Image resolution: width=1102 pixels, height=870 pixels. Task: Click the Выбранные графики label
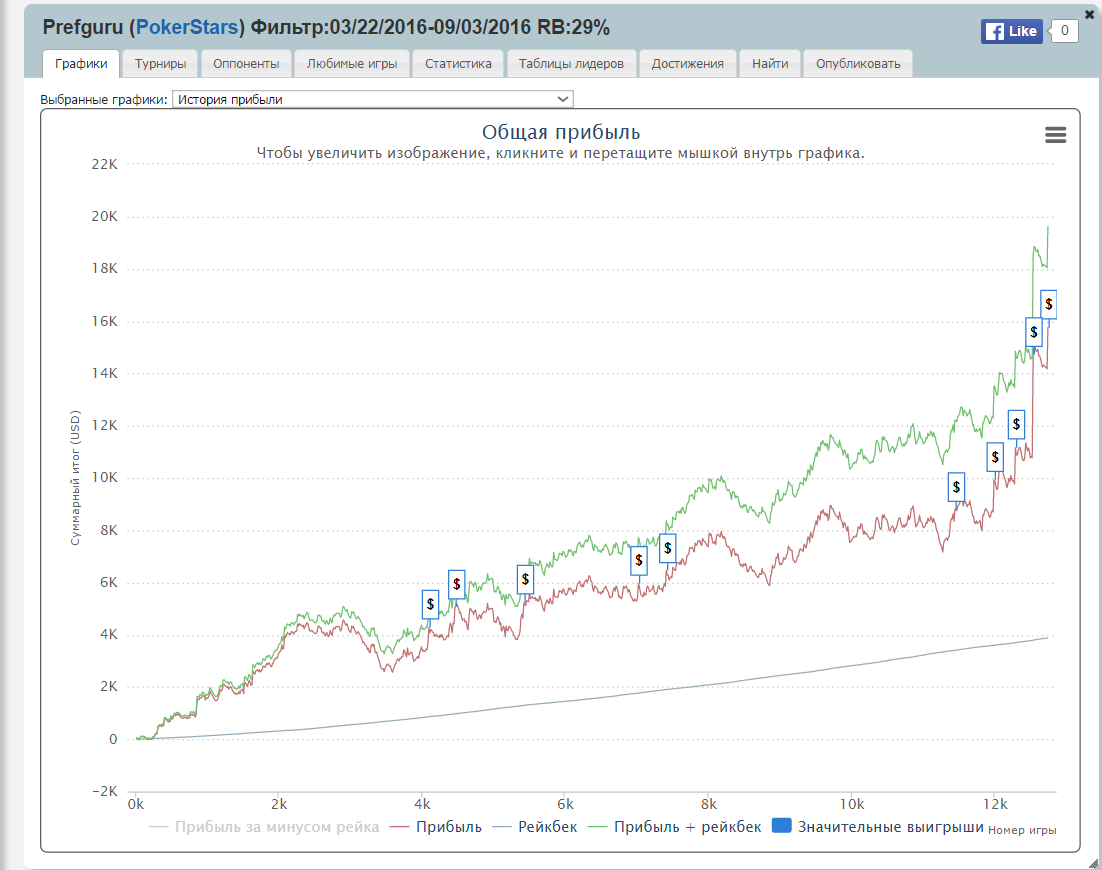104,100
